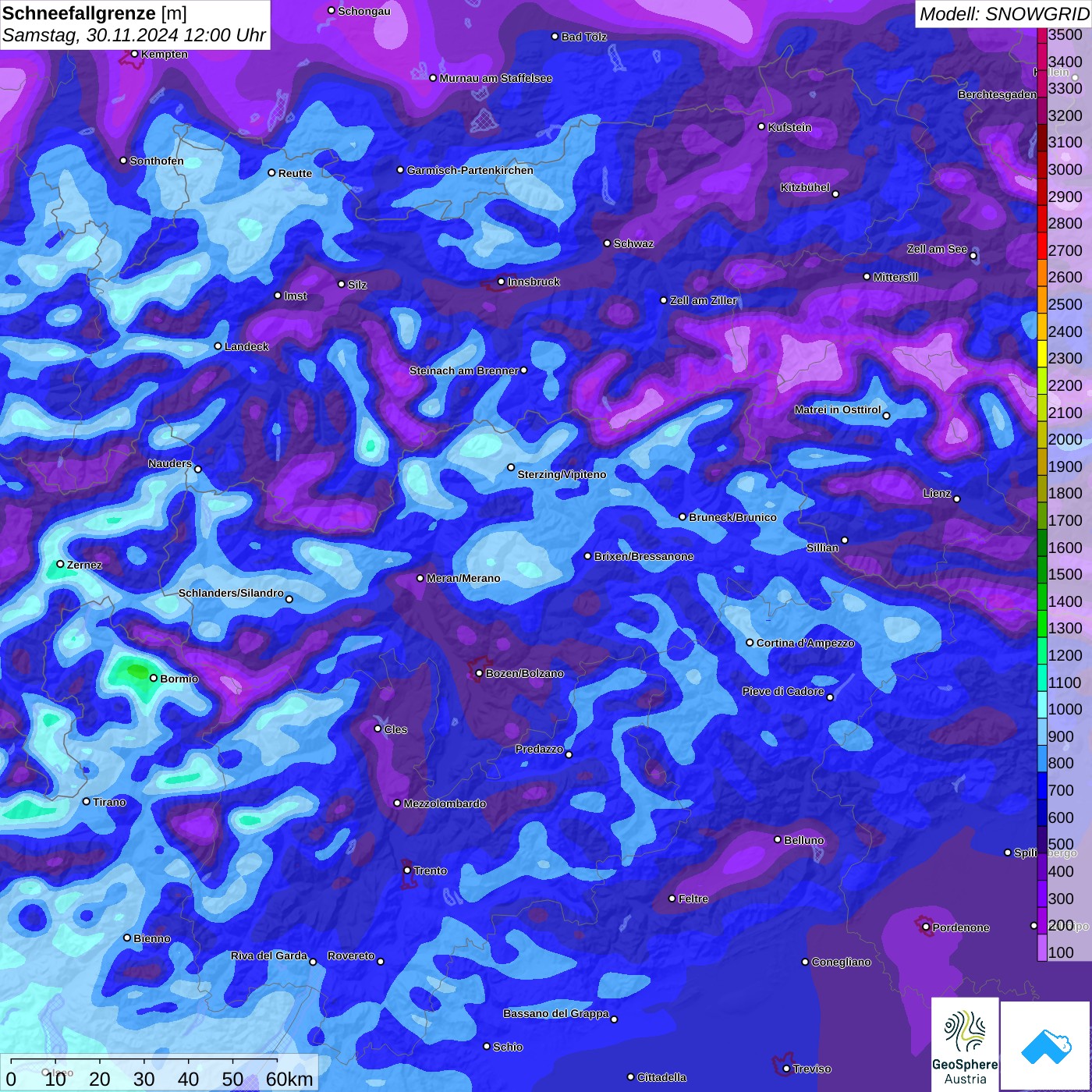Click the Mittersill label
1092x1092 pixels.
(x=895, y=277)
